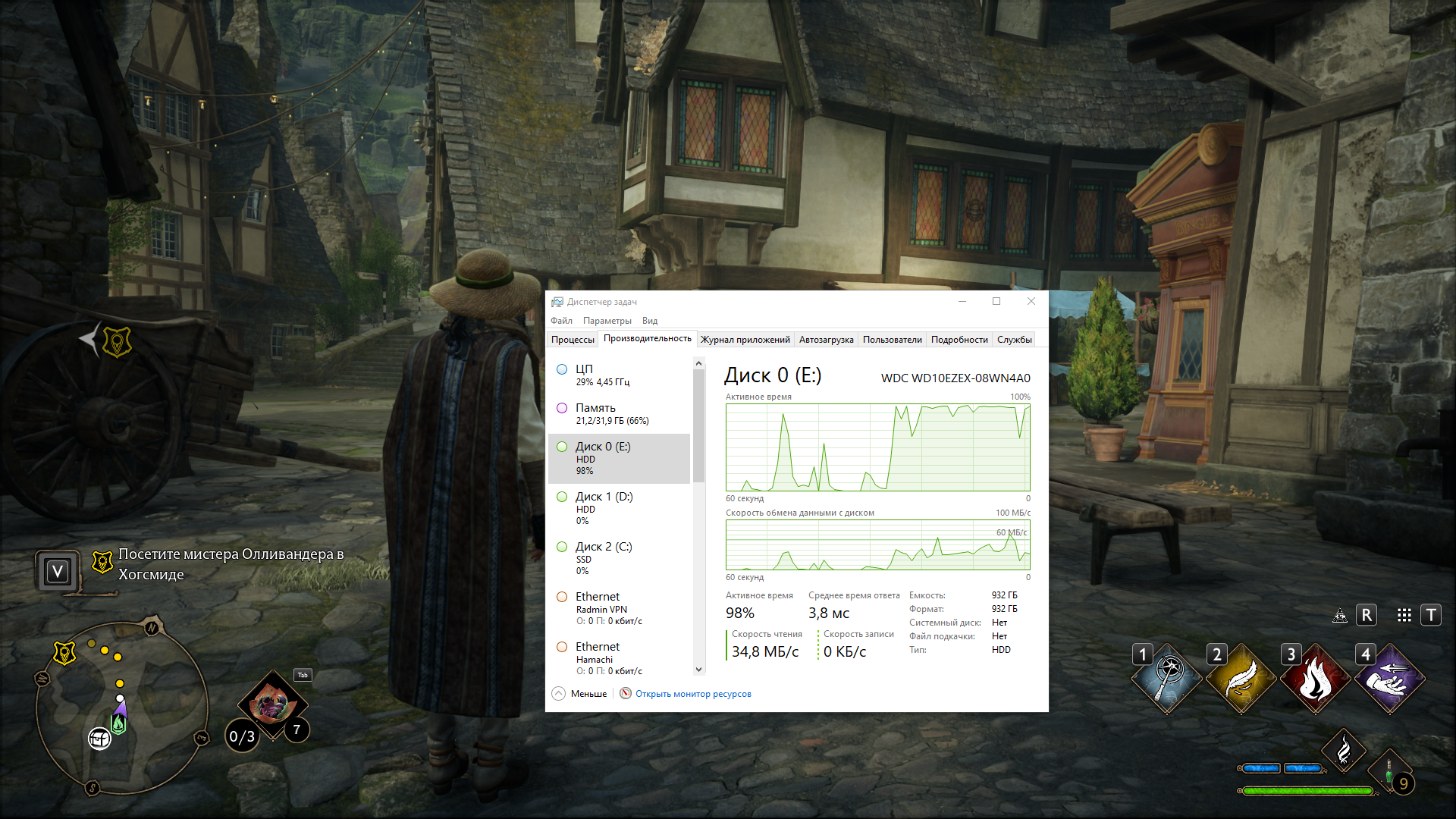
Task: Click the 0/3 counter badge
Action: point(242,736)
